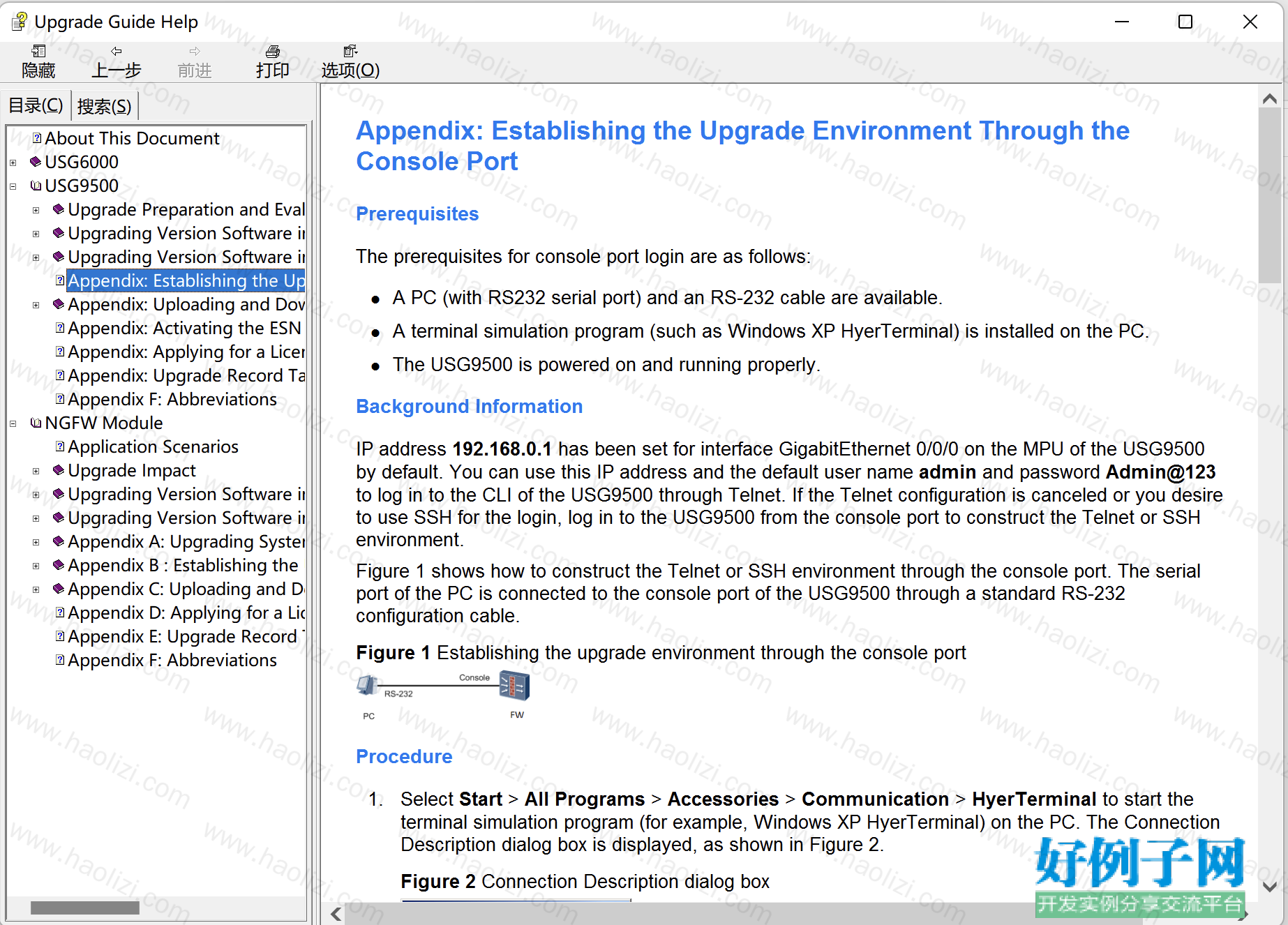Click page icon beside Appendix: Activating the ESN
This screenshot has width=1288, height=925.
[x=60, y=328]
